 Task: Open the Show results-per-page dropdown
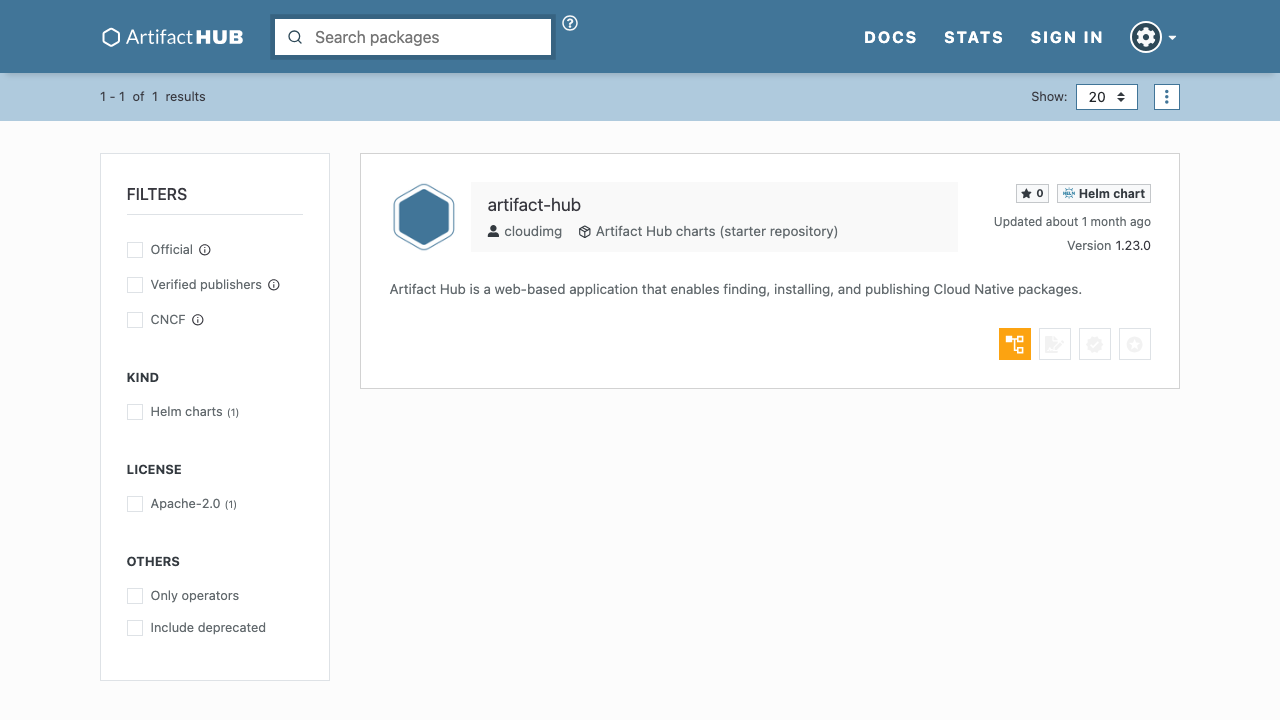coord(1107,97)
